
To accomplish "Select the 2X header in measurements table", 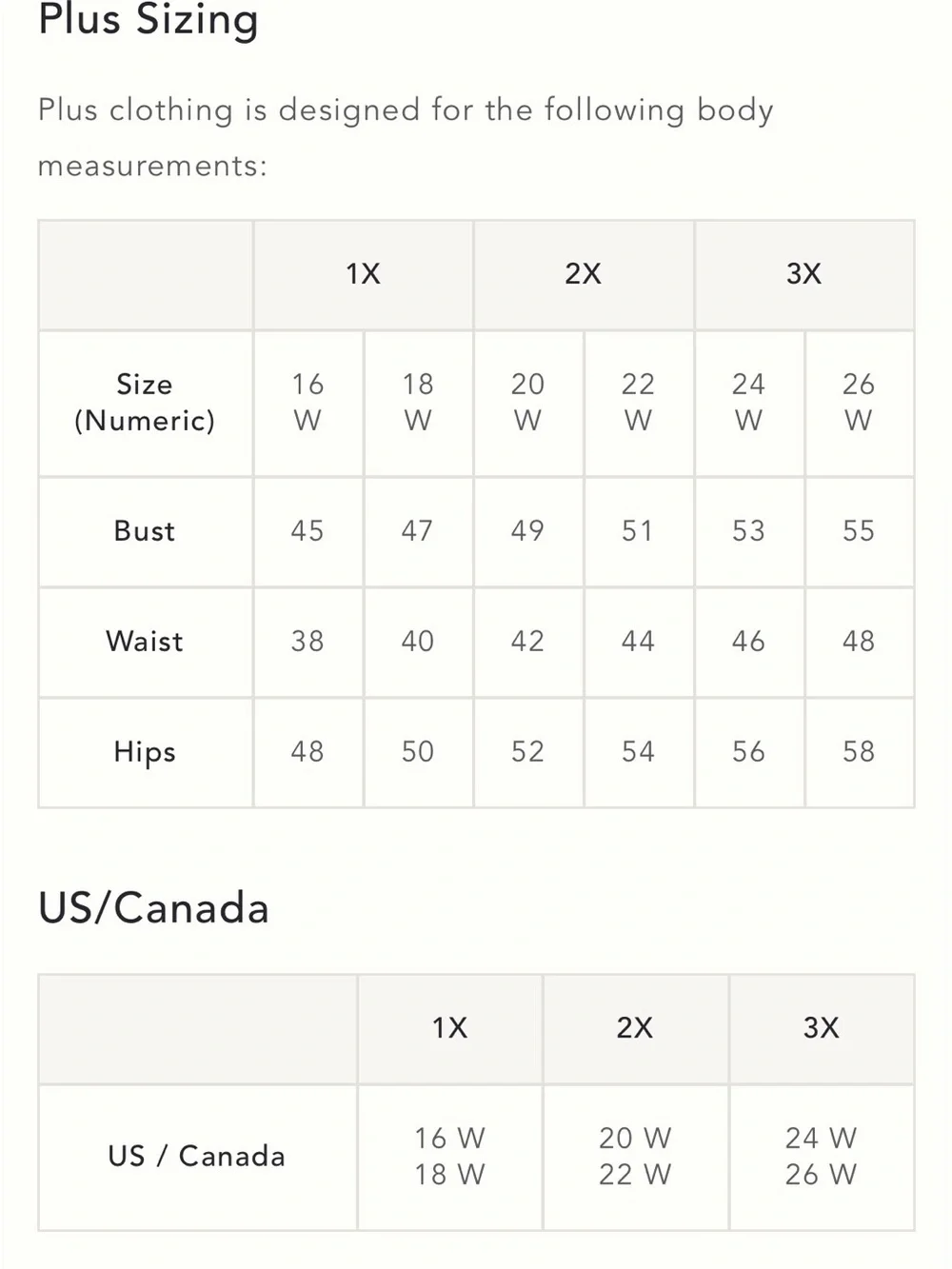I will [584, 274].
